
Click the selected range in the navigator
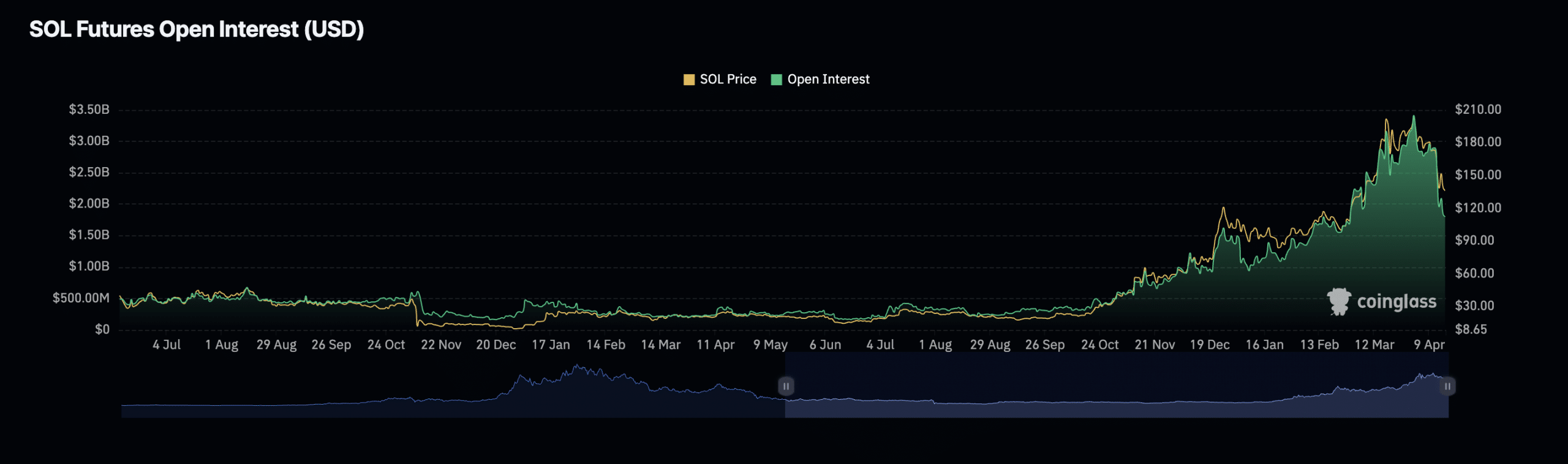pyautogui.click(x=1117, y=386)
